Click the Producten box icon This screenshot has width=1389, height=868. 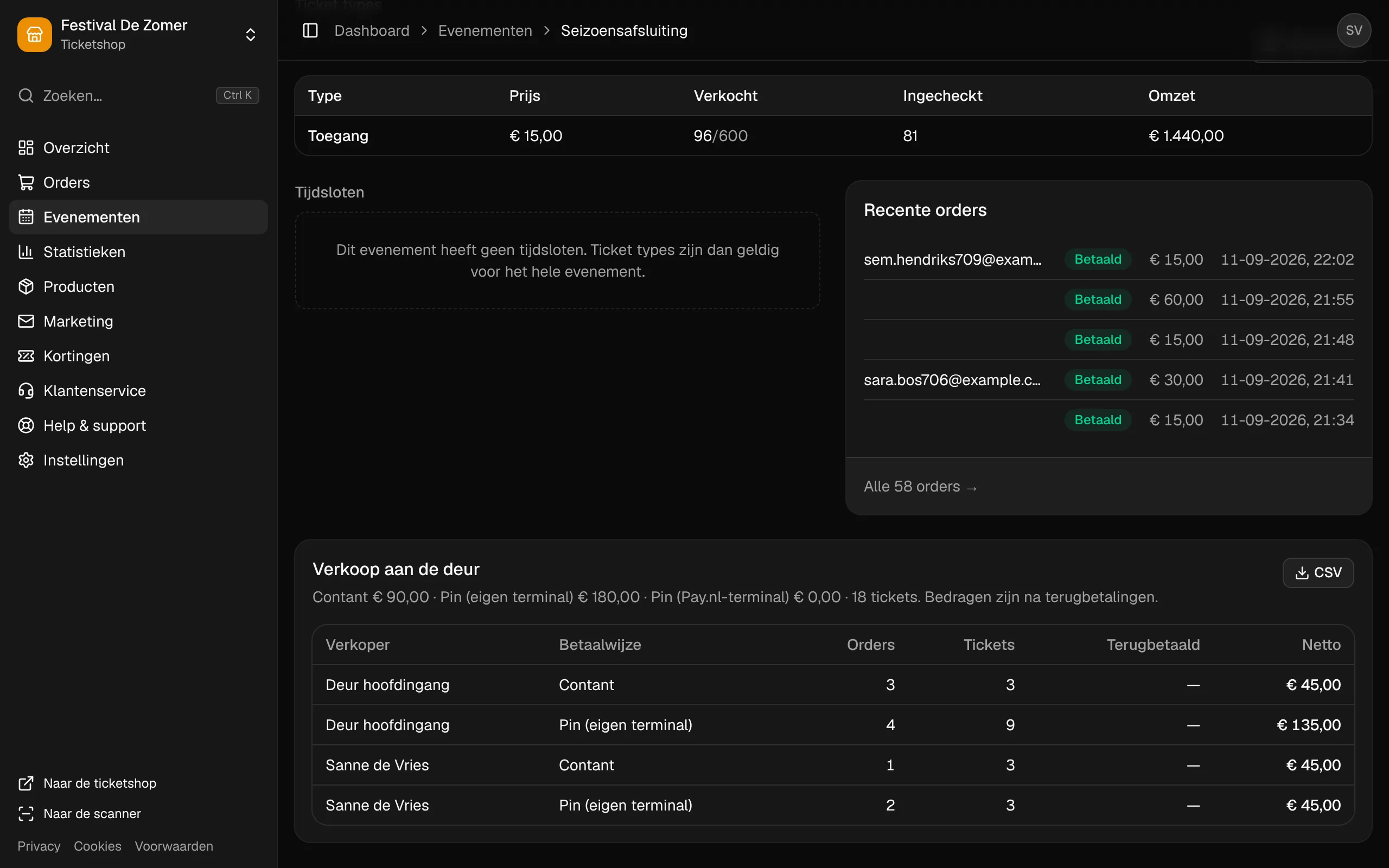click(26, 286)
